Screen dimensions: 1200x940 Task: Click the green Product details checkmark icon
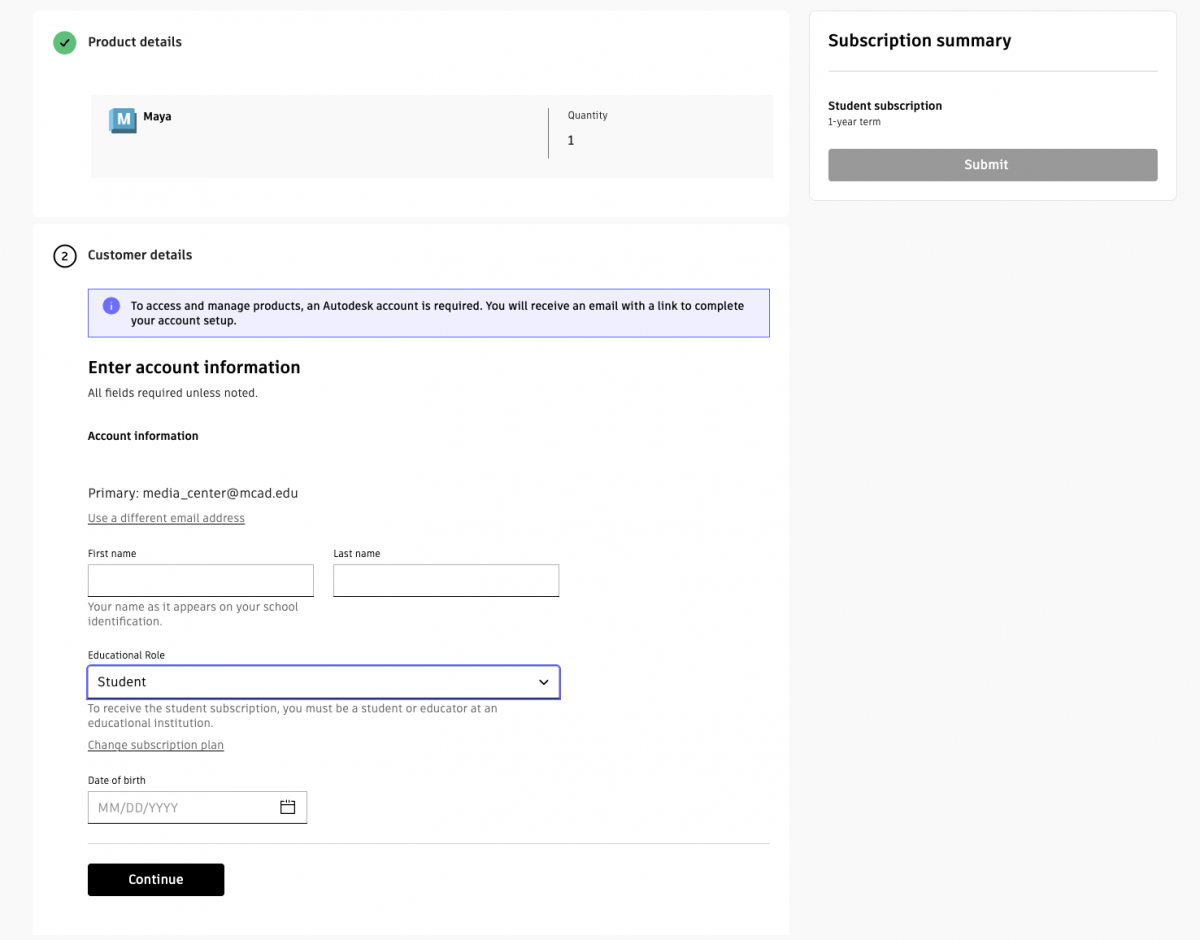click(x=65, y=42)
